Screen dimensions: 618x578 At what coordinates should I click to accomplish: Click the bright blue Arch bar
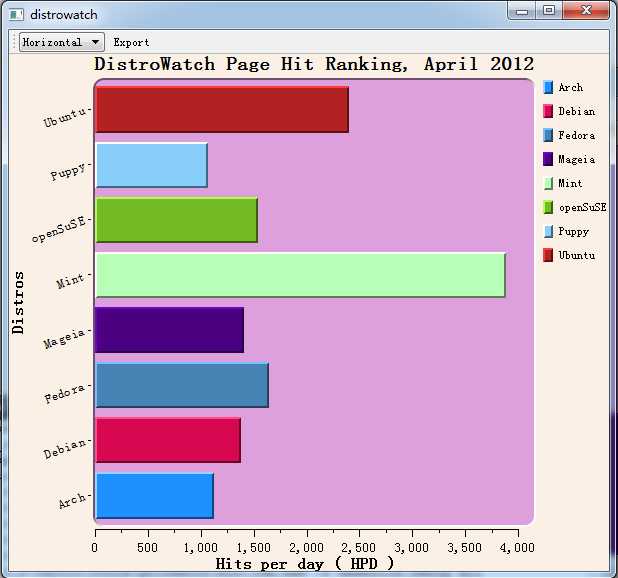click(155, 496)
